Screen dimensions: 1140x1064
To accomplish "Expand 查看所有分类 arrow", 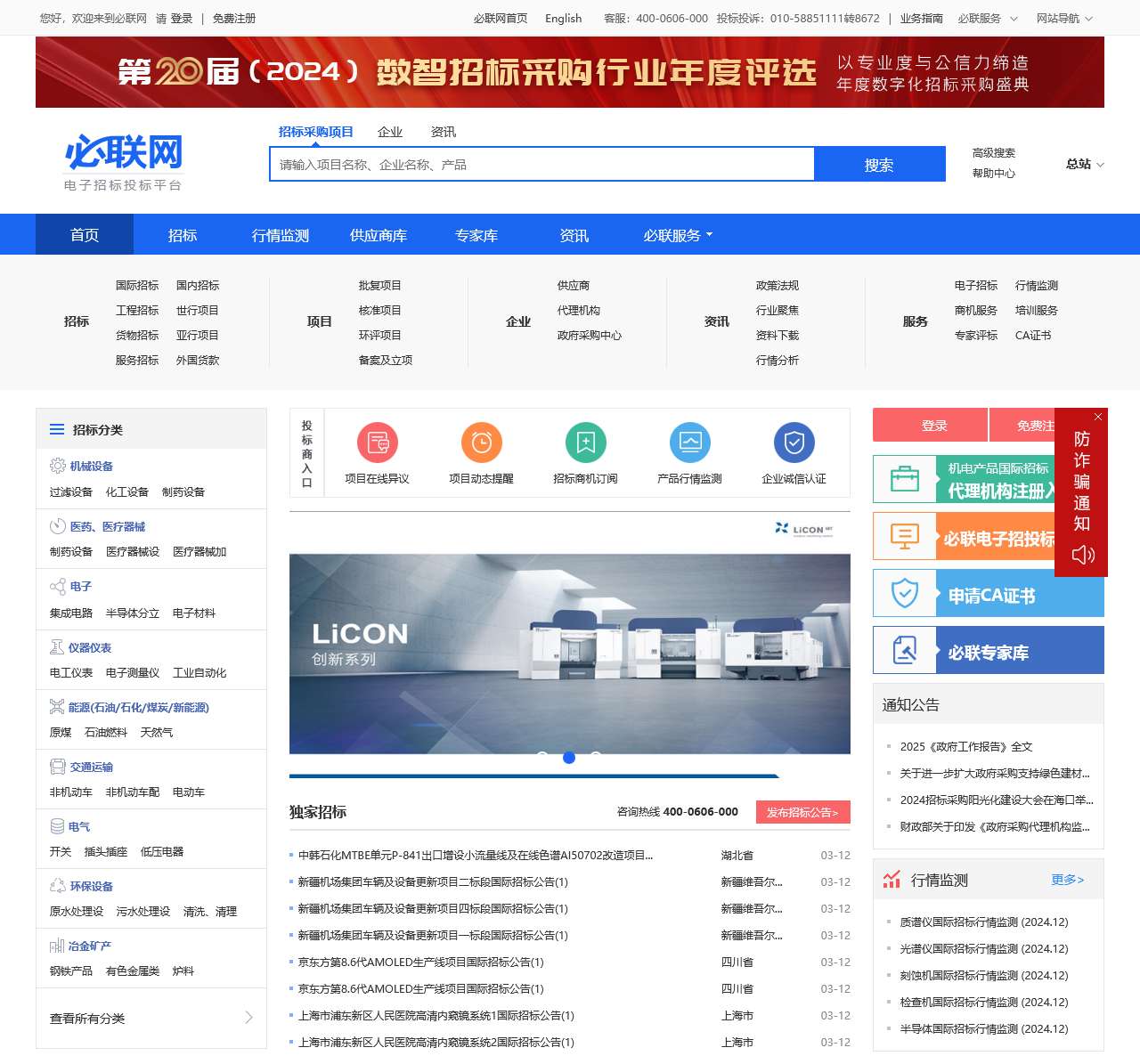I will [248, 1017].
